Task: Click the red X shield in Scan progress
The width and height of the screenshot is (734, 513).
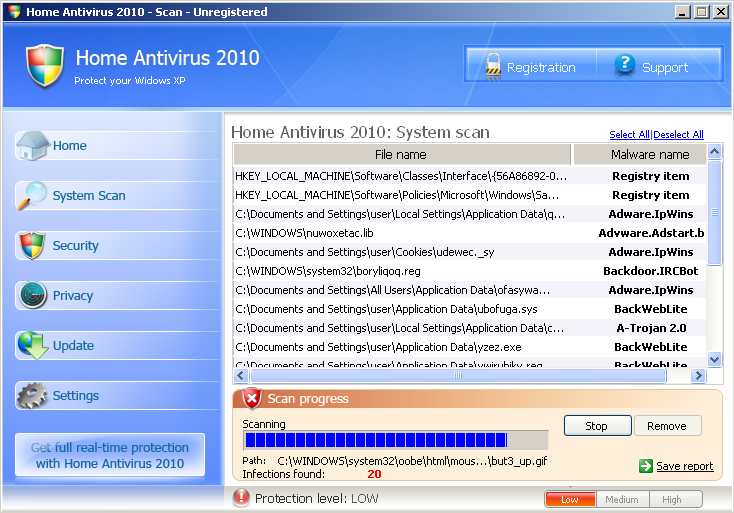Action: [252, 398]
